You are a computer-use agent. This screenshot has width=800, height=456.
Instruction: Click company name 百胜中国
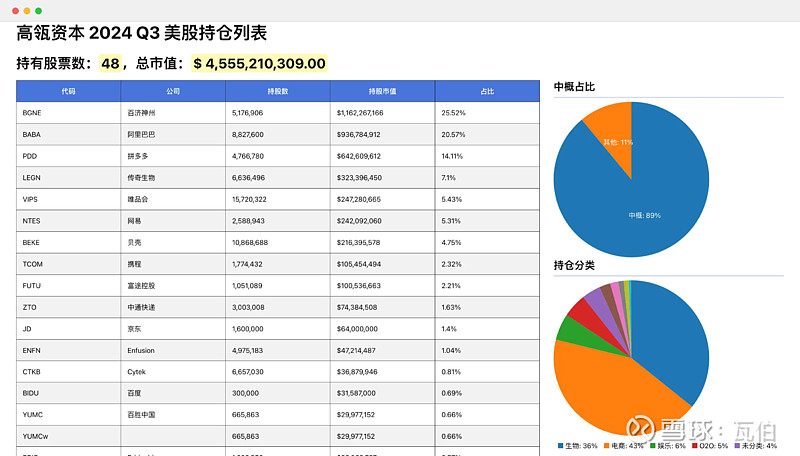[x=141, y=415]
